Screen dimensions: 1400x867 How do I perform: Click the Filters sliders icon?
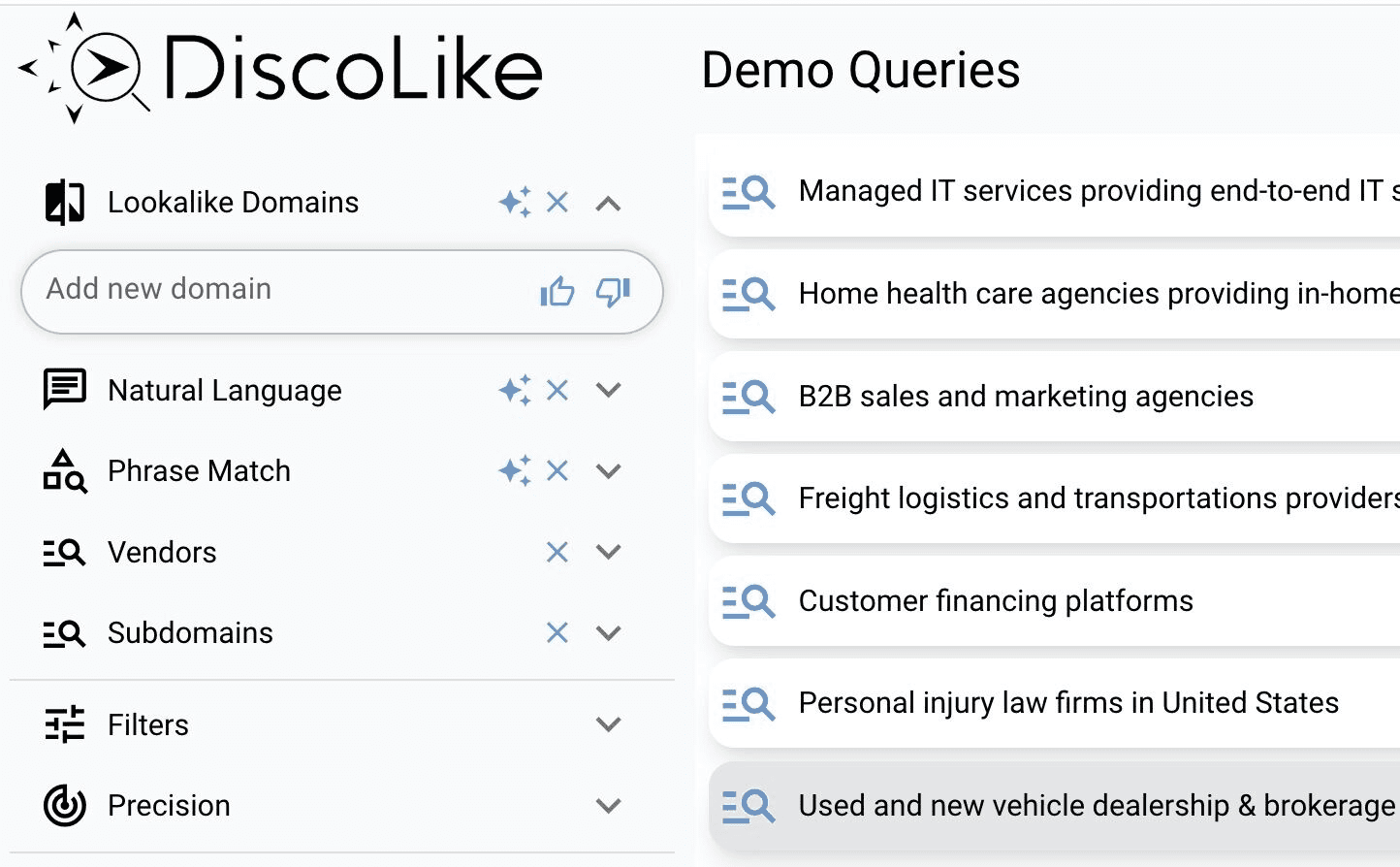pyautogui.click(x=63, y=723)
